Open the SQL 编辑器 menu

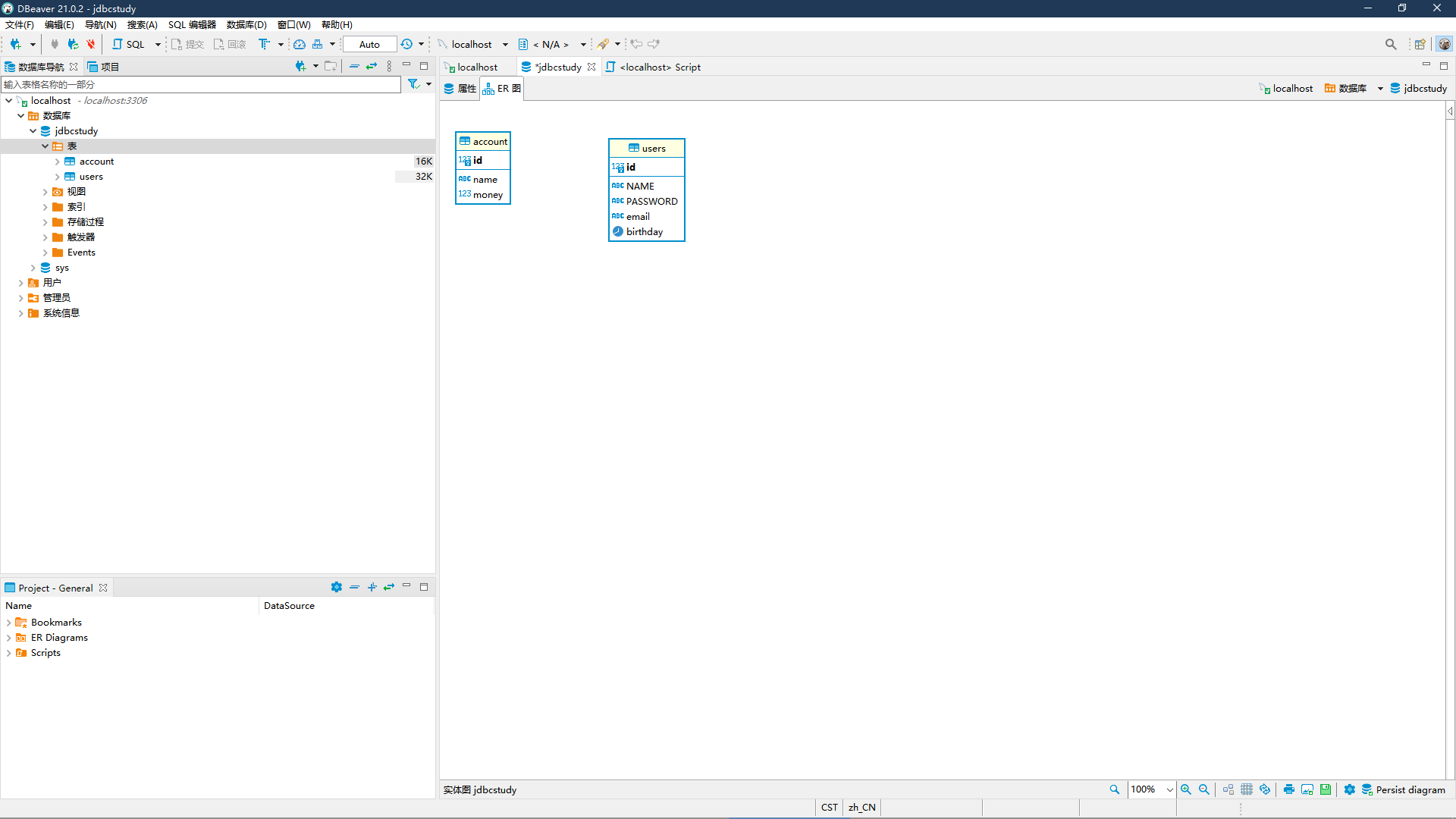pyautogui.click(x=192, y=24)
